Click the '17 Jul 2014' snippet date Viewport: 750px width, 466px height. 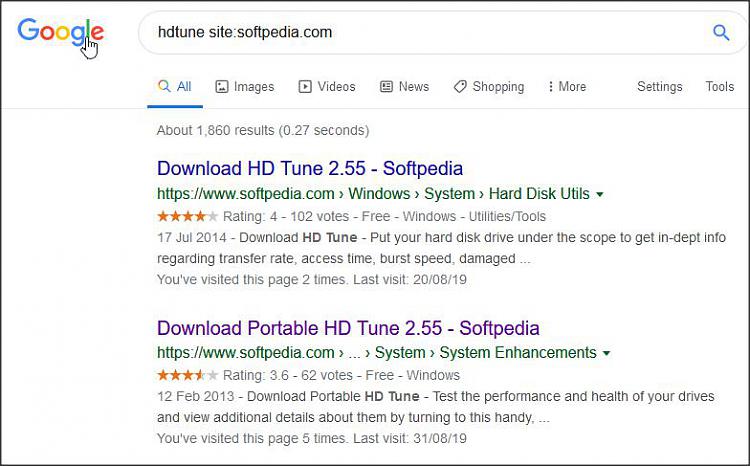pos(192,237)
